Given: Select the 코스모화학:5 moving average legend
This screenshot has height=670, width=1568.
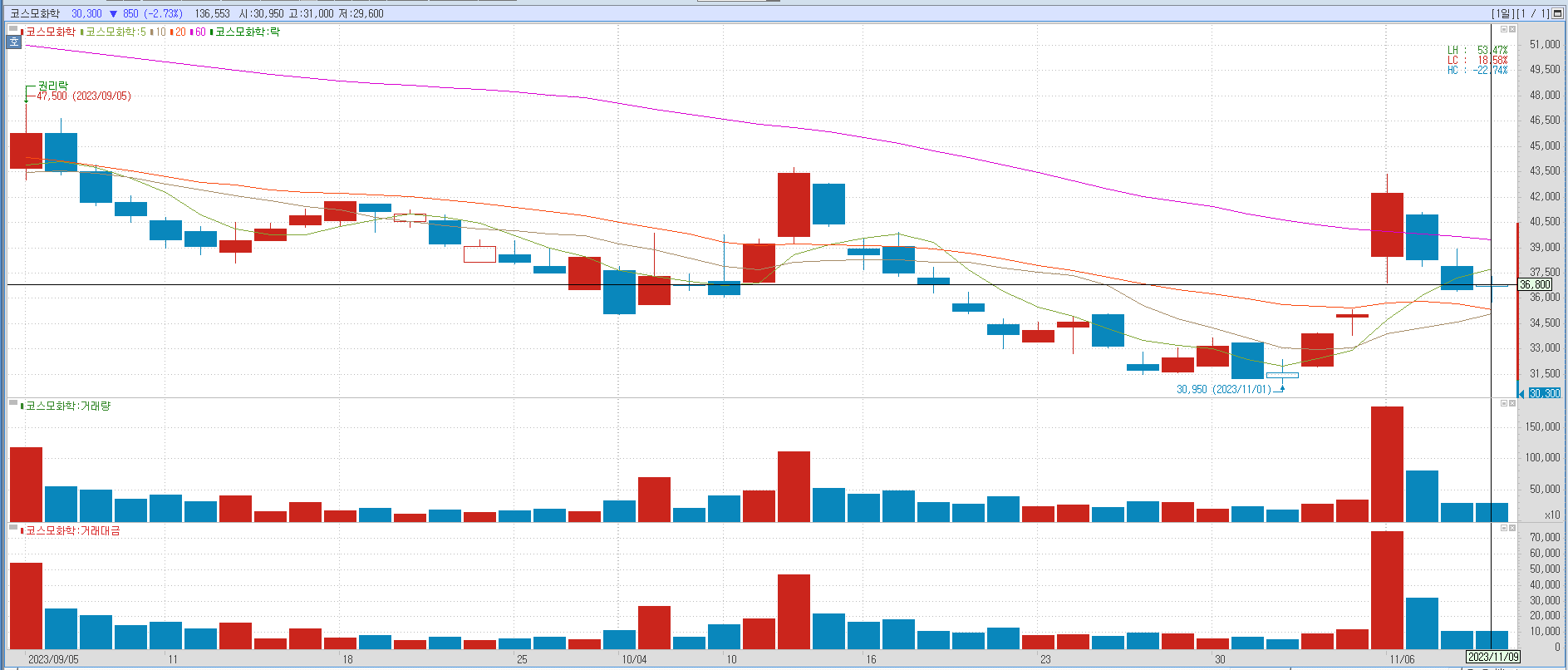Looking at the screenshot, I should point(116,32).
